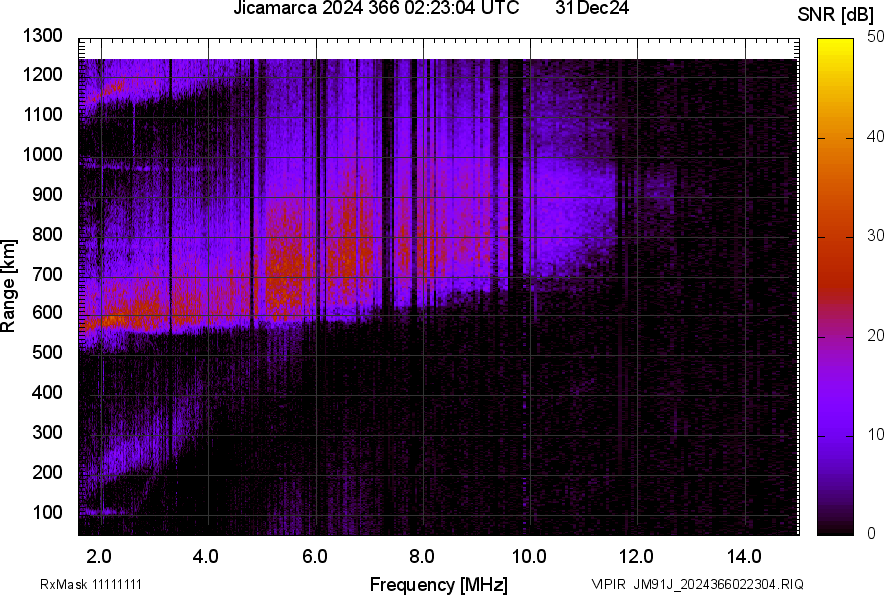Click the ionogram SNR plot area
Screen dimensions: 884x595
click(x=439, y=287)
